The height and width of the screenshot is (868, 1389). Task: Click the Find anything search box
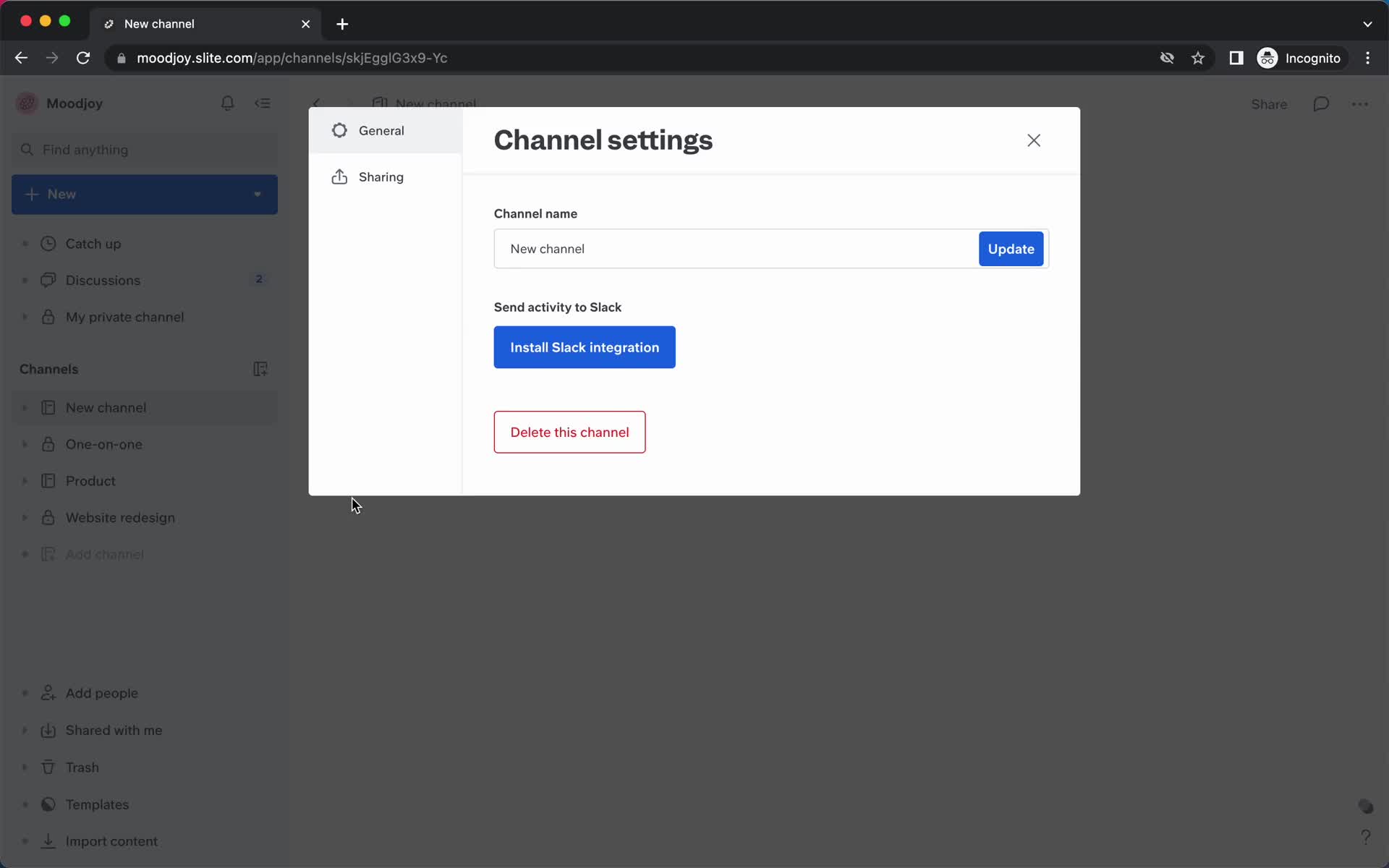[x=145, y=150]
